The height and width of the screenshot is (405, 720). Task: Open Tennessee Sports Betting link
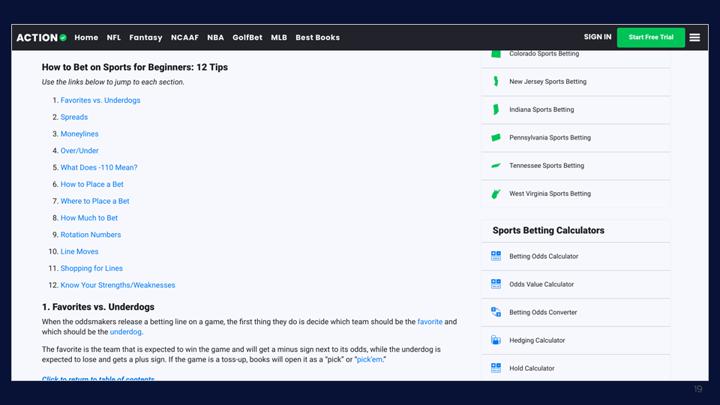546,166
